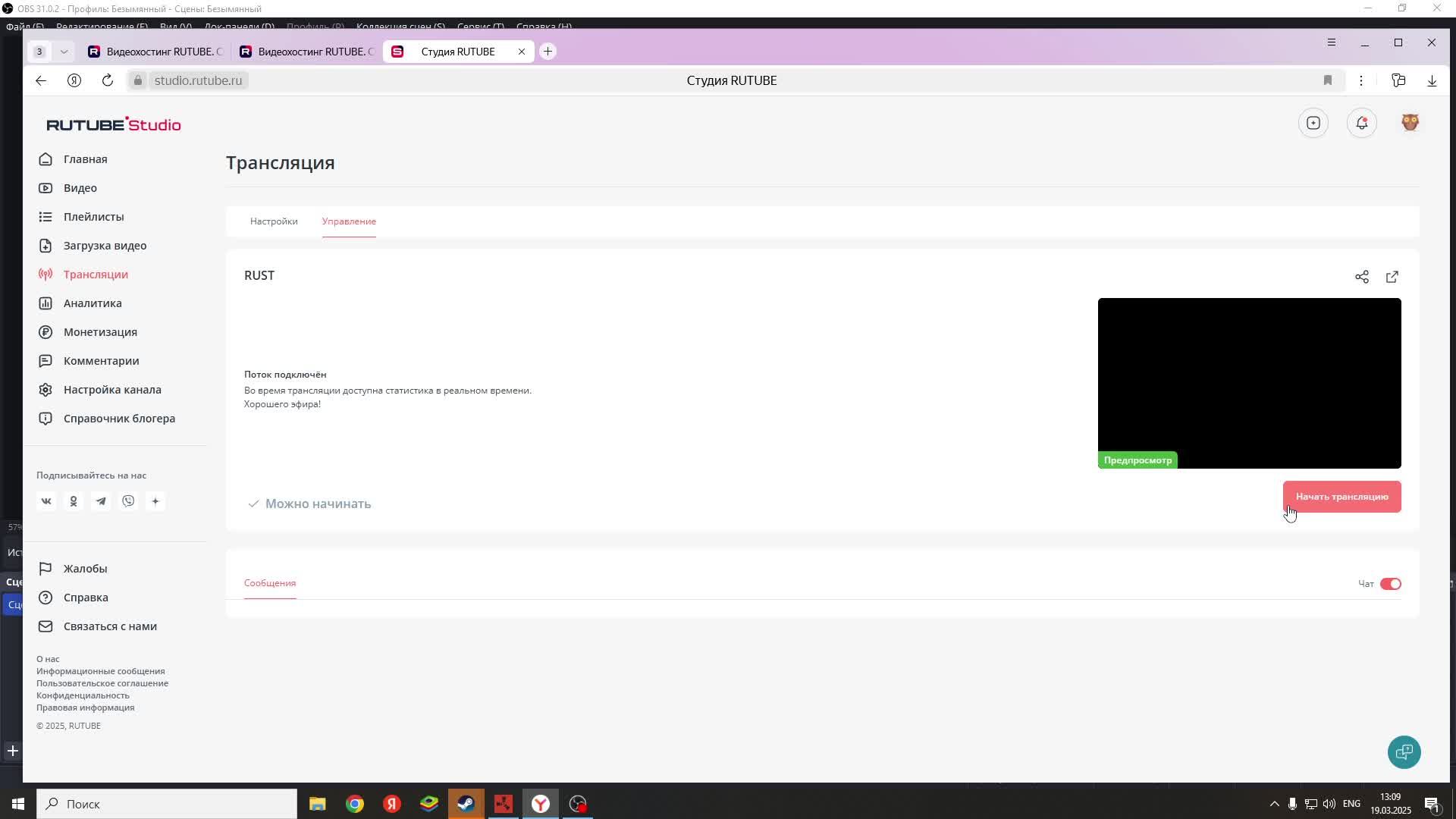
Task: Open the Telegram social icon
Action: [101, 501]
